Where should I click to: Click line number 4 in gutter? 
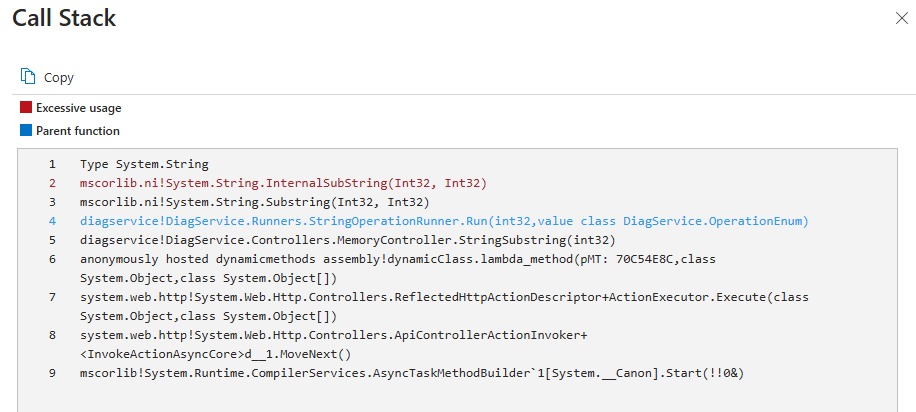[51, 221]
